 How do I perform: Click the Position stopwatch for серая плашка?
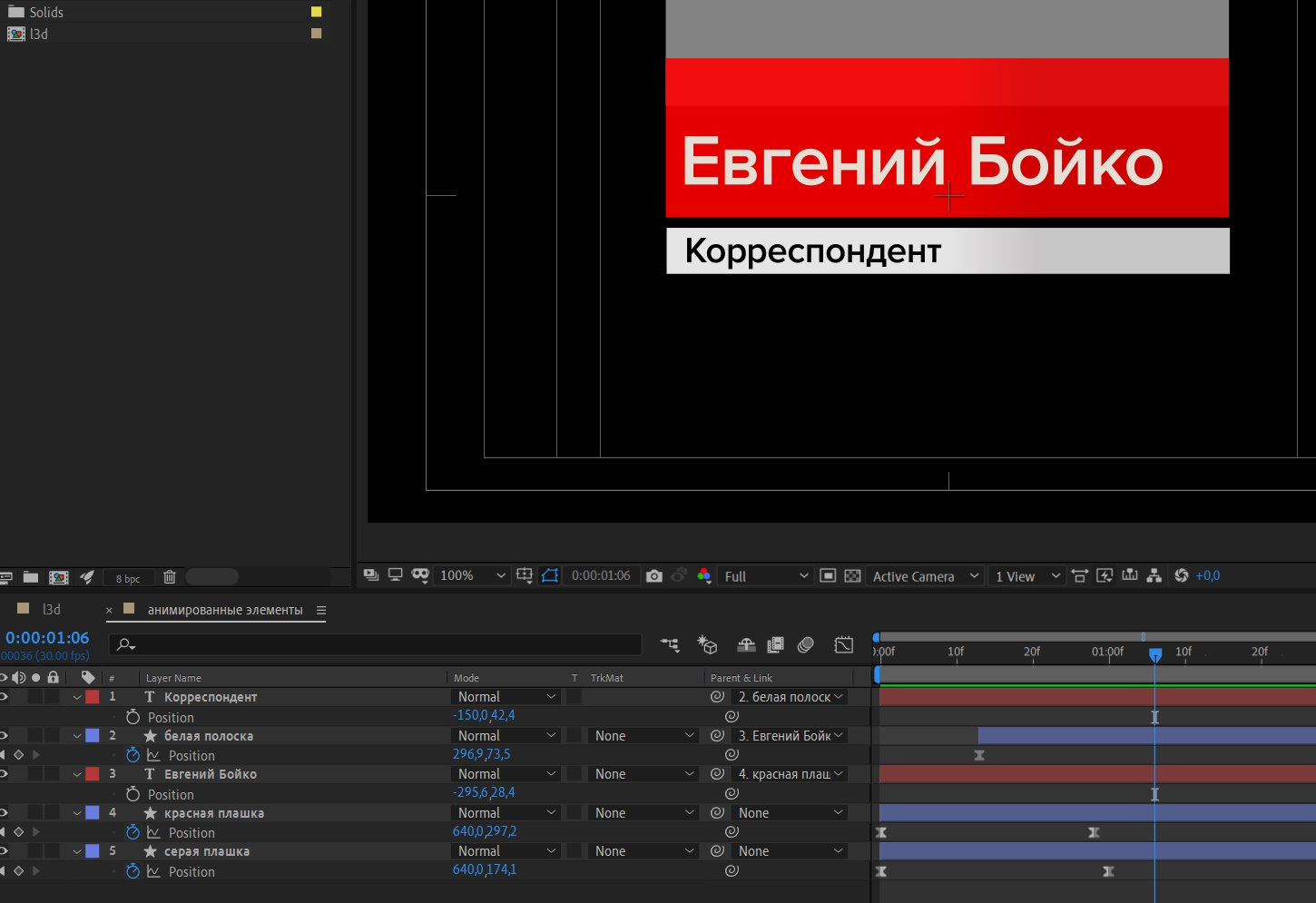point(133,871)
